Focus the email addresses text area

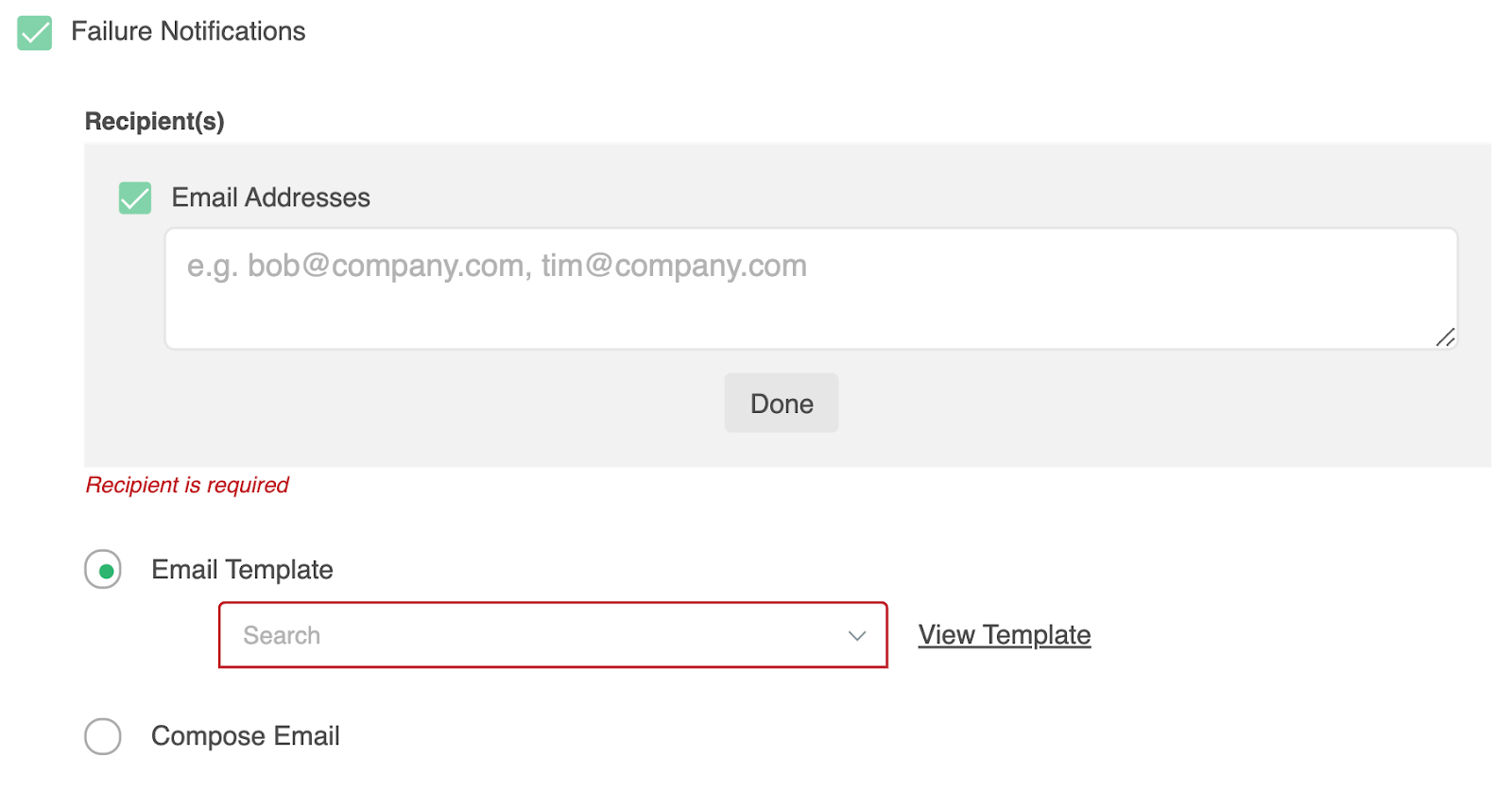coord(810,302)
